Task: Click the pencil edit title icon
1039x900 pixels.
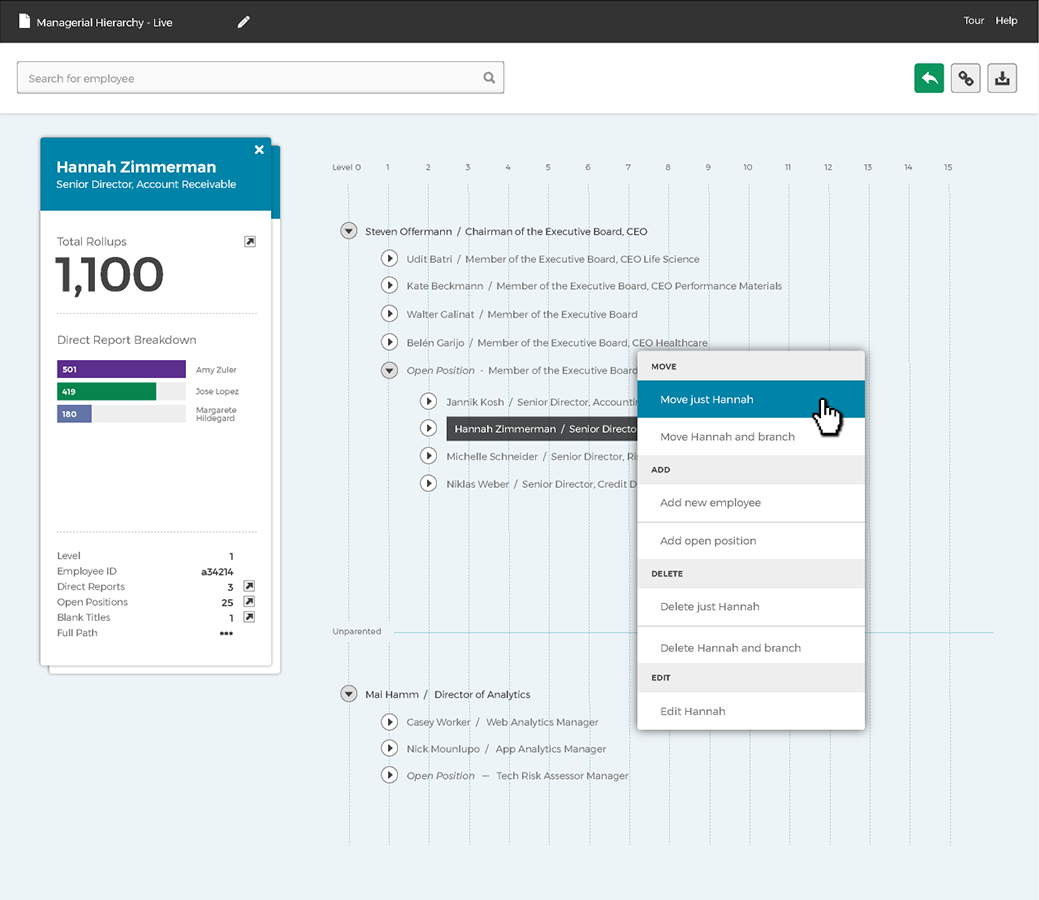Action: pyautogui.click(x=243, y=22)
